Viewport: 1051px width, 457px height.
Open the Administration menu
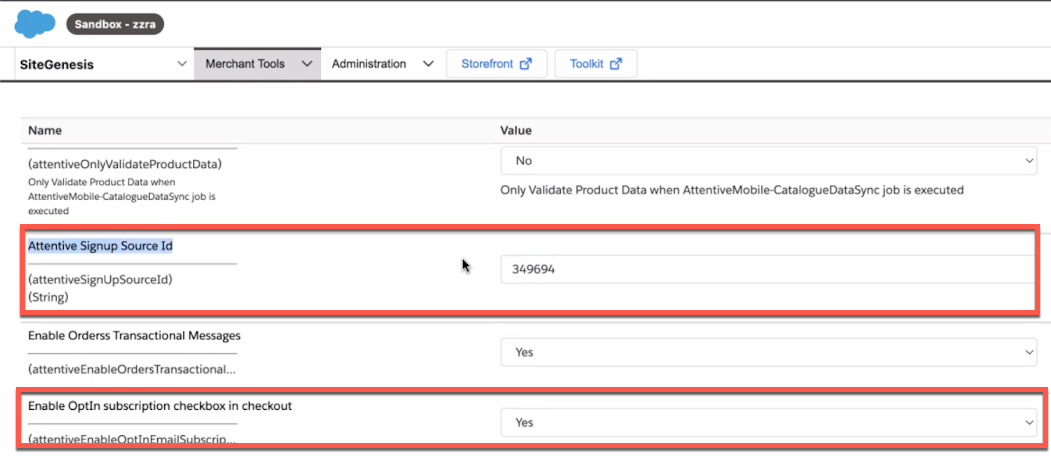tap(382, 64)
